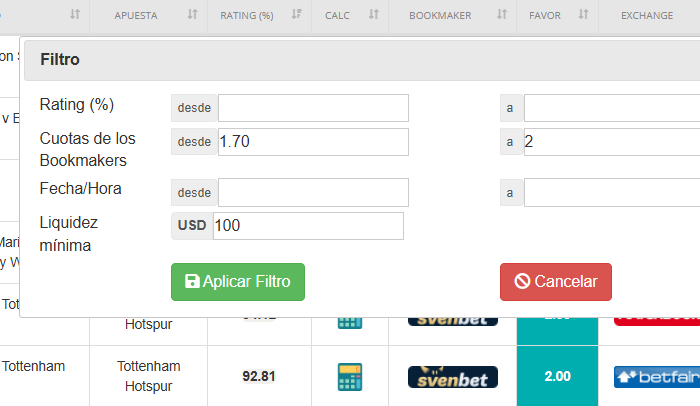Screen dimensions: 700x406
Task: Open the Svenbet bookmaker logo in bottom row
Action: click(452, 377)
